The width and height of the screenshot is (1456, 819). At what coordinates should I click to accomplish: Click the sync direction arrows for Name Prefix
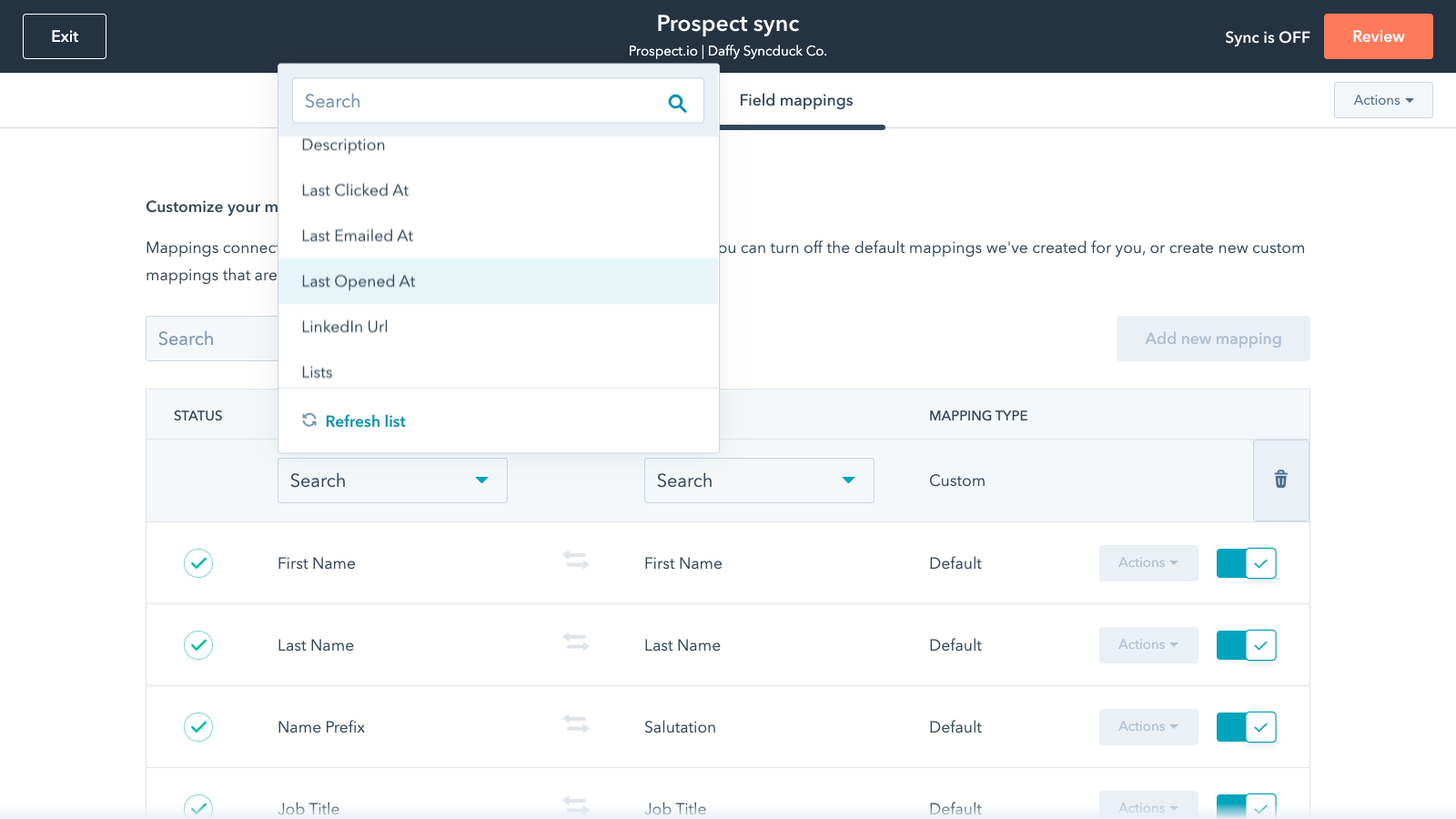tap(575, 724)
